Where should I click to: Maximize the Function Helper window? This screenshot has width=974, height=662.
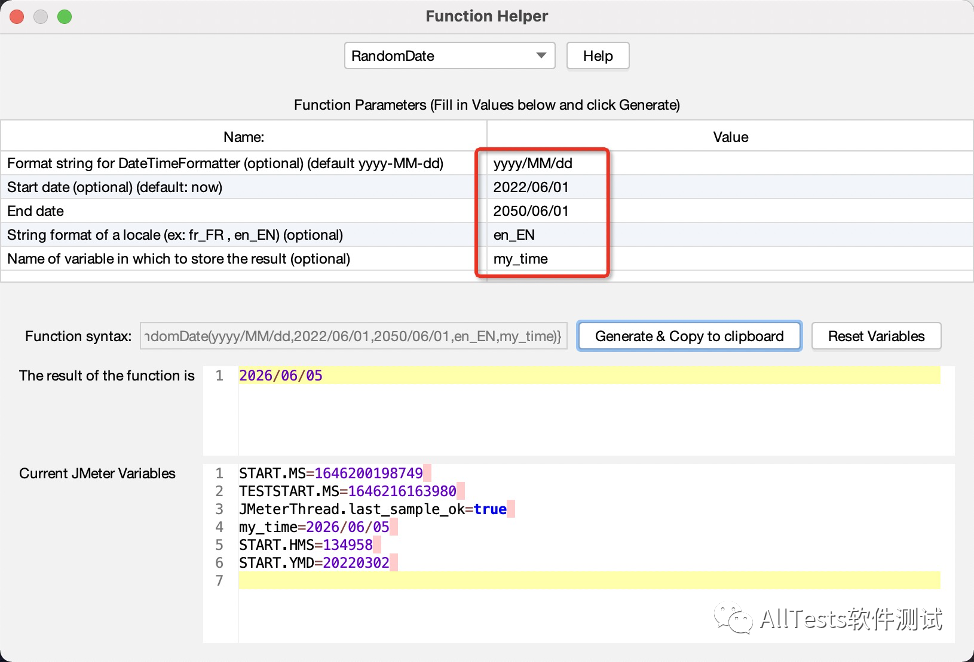[65, 17]
